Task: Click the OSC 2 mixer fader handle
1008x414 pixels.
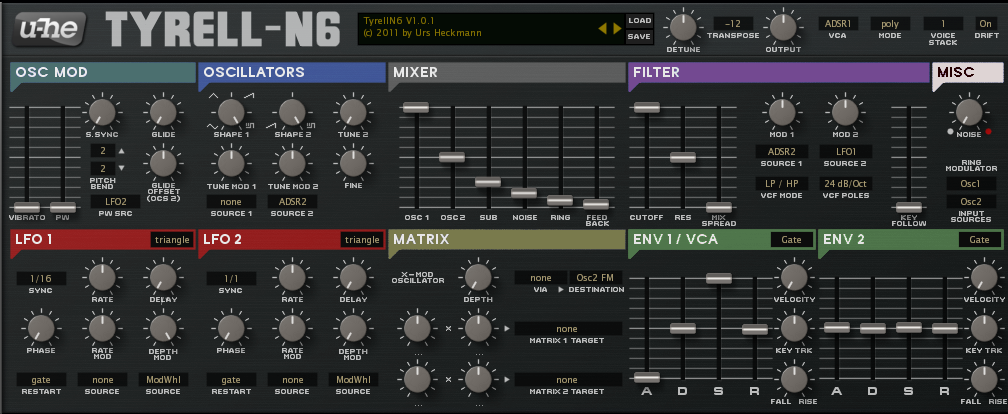Action: pyautogui.click(x=452, y=157)
